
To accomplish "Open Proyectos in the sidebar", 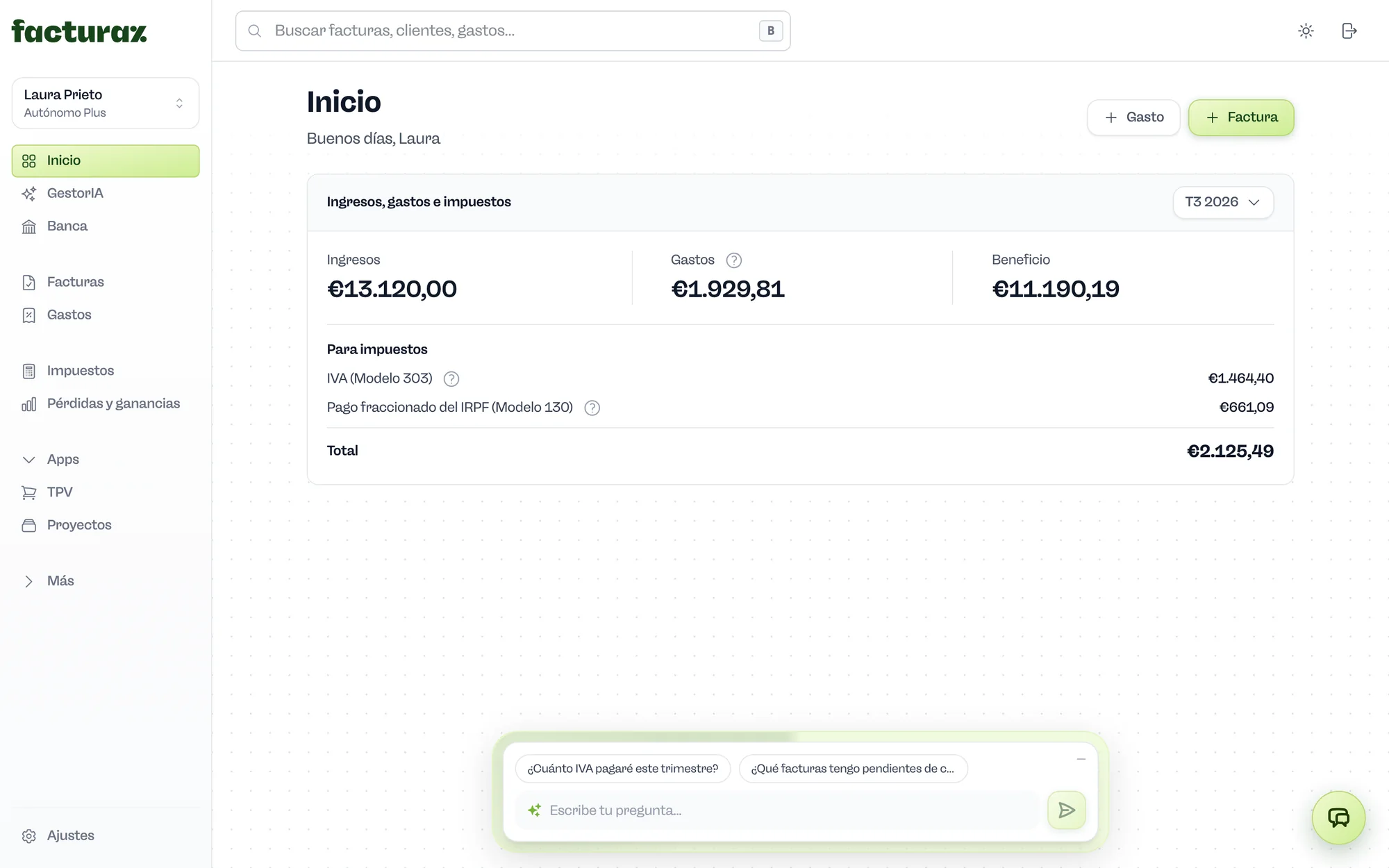I will [106, 525].
